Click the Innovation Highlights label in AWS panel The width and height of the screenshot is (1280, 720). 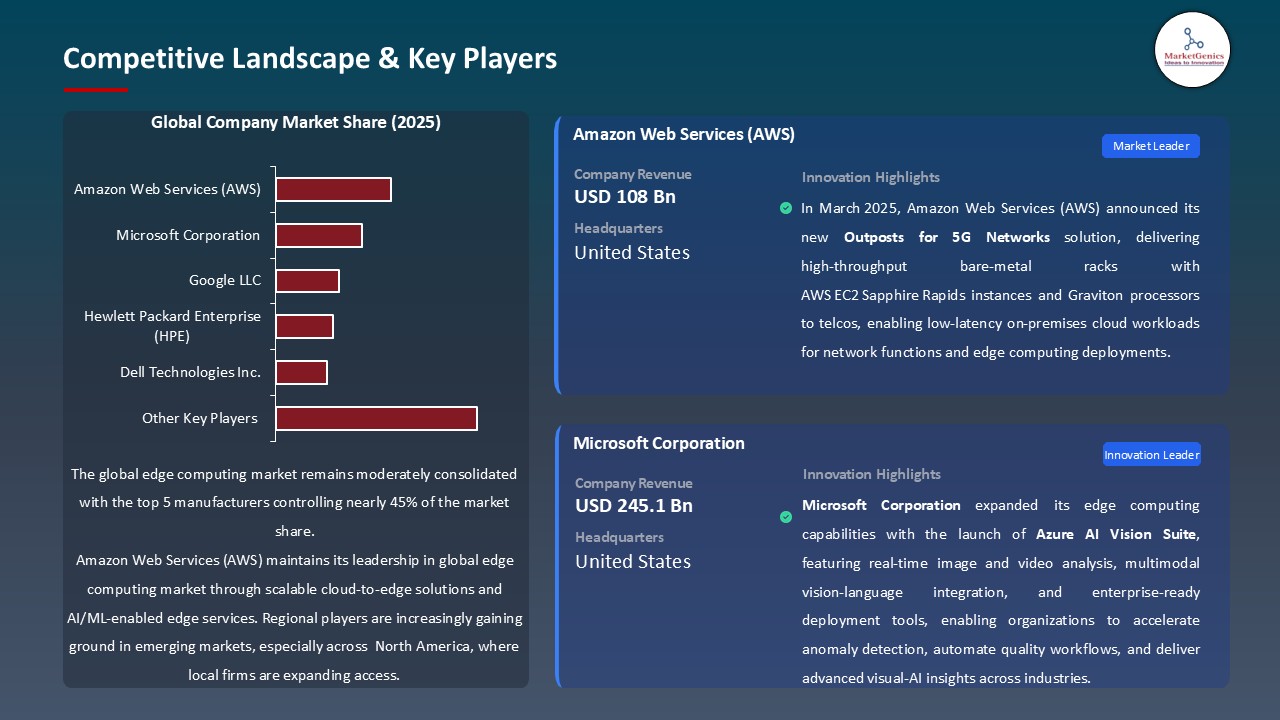[870, 177]
